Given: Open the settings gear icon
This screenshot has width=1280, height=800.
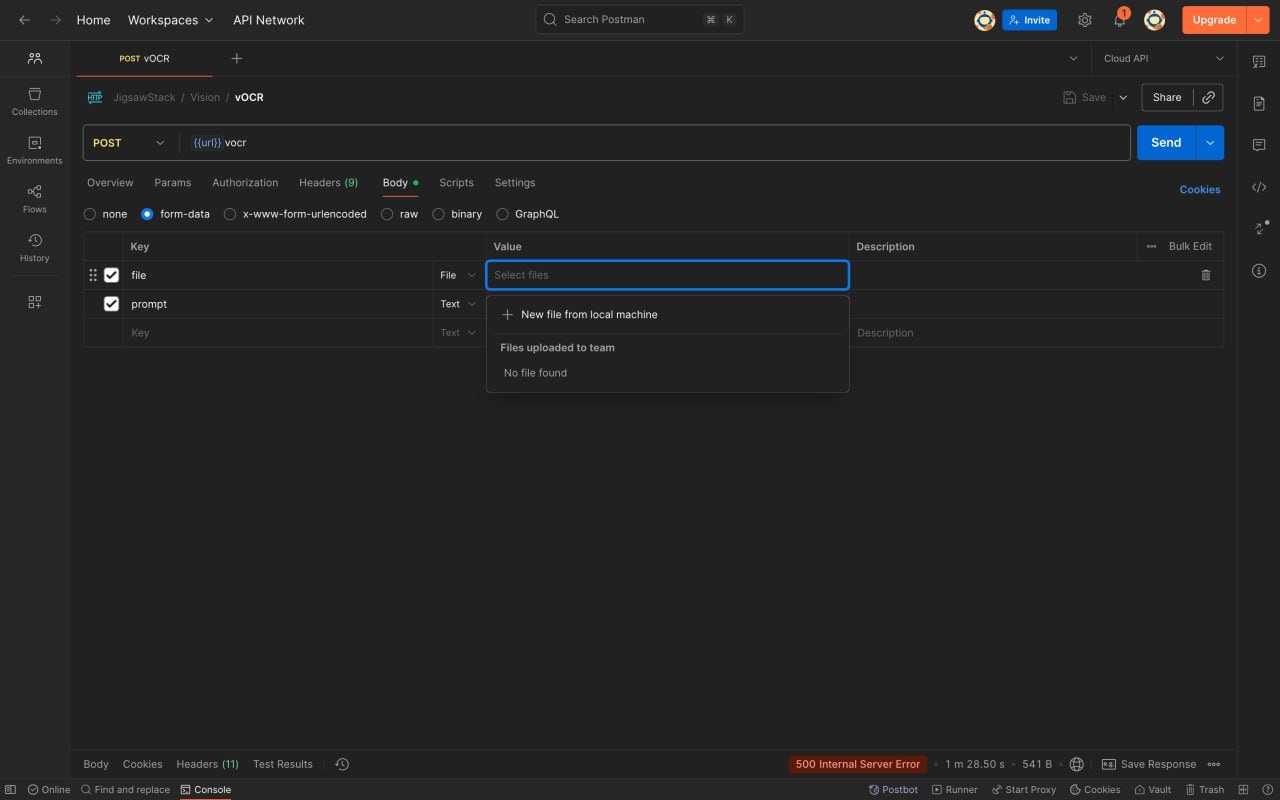Looking at the screenshot, I should [x=1085, y=20].
